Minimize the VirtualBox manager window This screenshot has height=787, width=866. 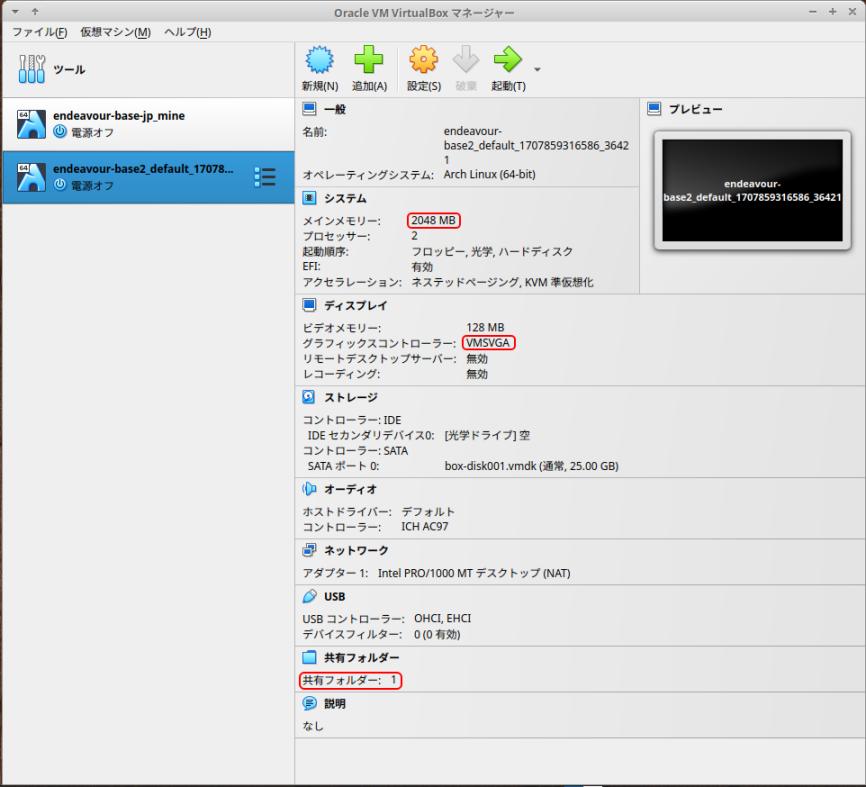pos(812,11)
